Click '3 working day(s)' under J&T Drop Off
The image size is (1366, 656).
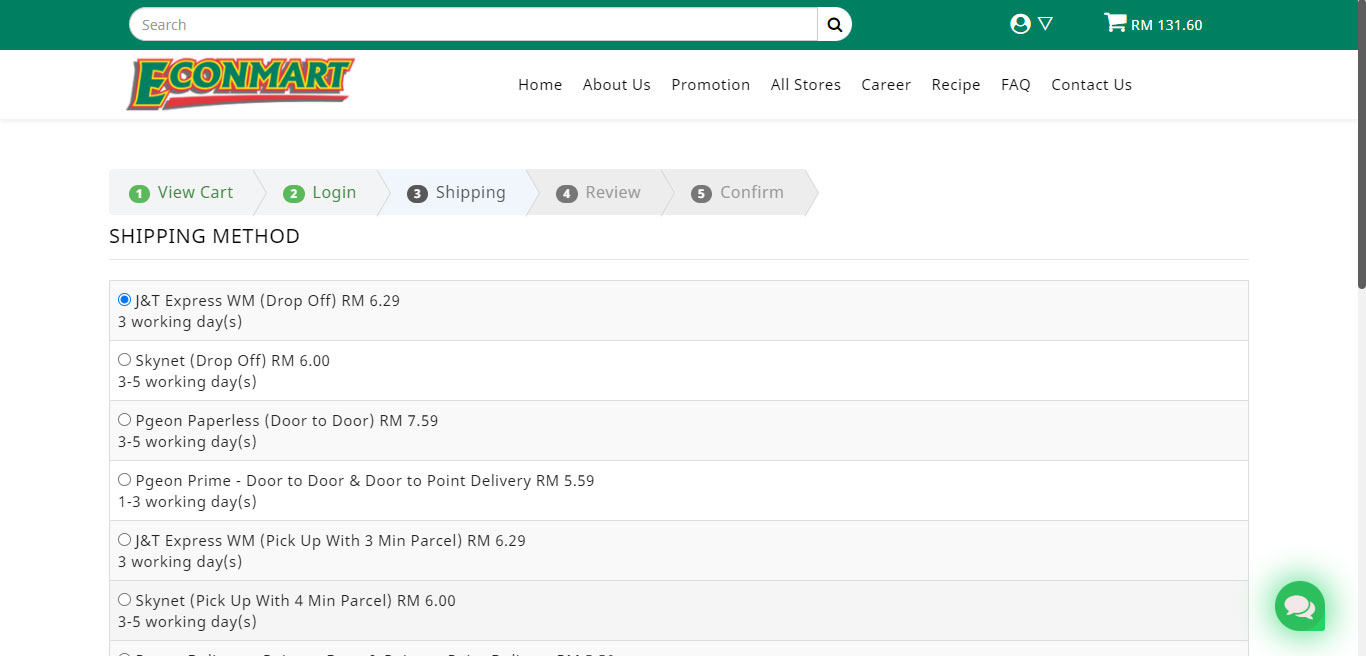point(180,322)
